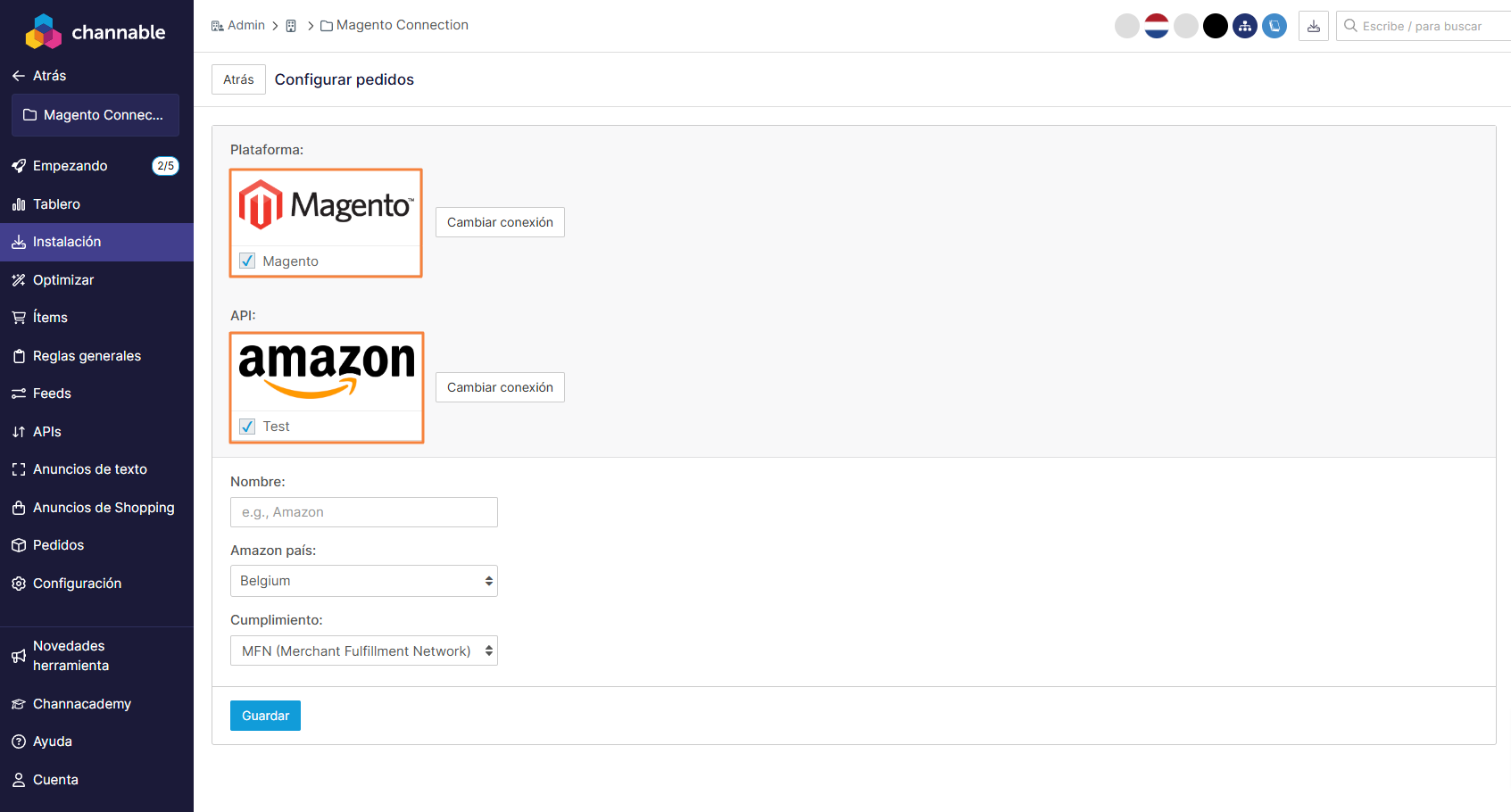Click Cambiar conexión next to Magento
Image resolution: width=1511 pixels, height=812 pixels.
click(500, 222)
